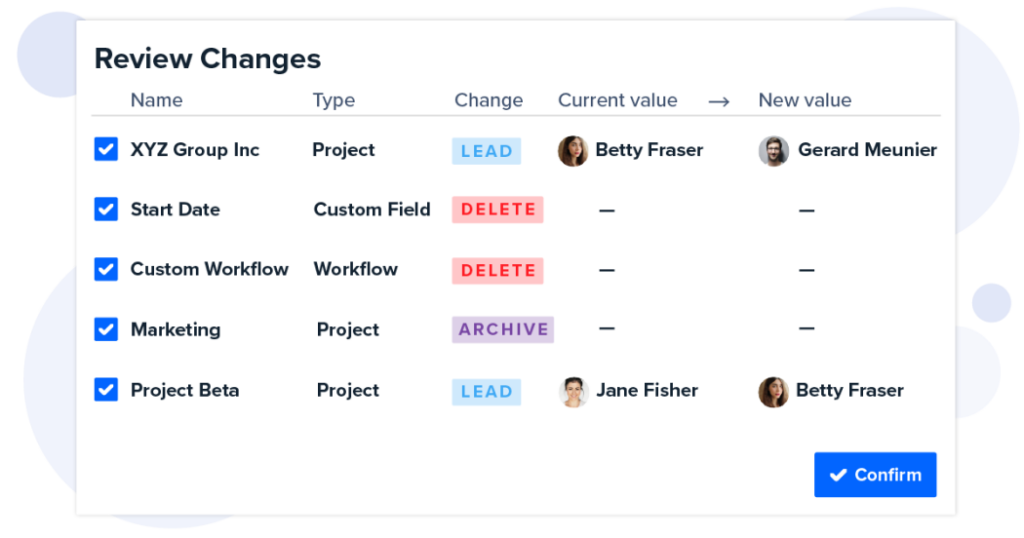Uncheck the XYZ Group Inc checkbox

click(106, 150)
